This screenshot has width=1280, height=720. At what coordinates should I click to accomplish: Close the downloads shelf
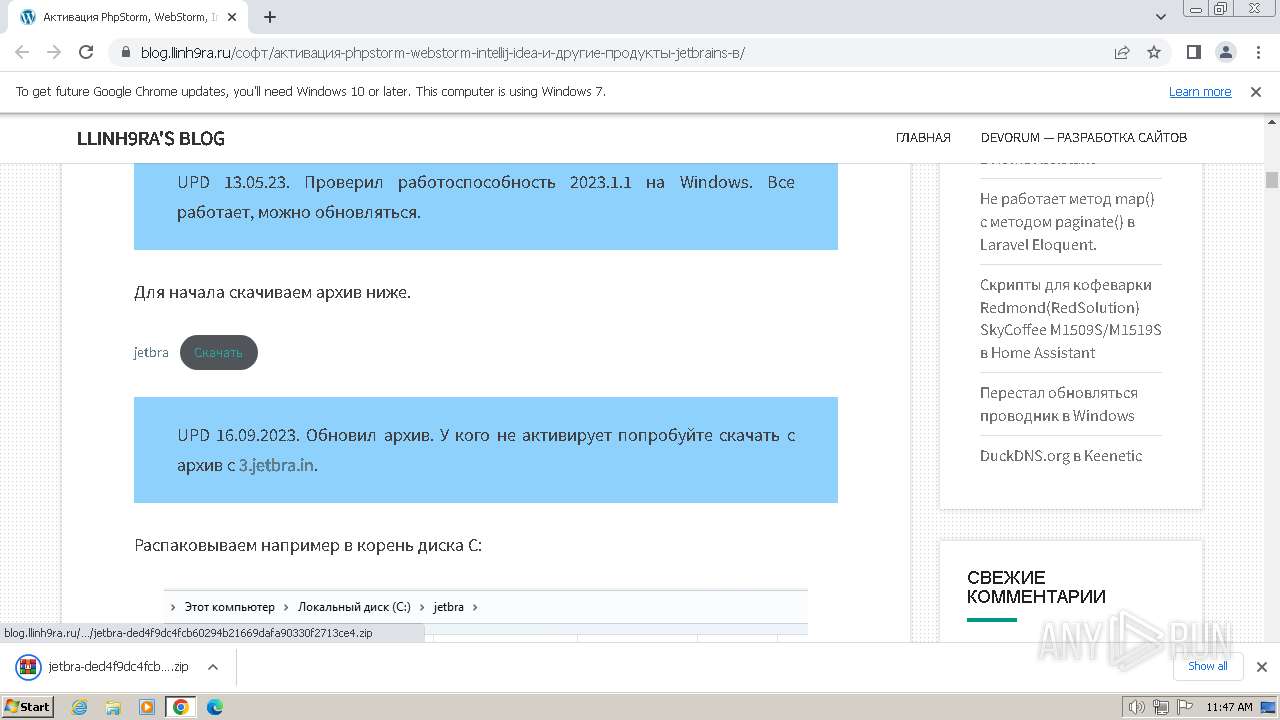point(1262,667)
